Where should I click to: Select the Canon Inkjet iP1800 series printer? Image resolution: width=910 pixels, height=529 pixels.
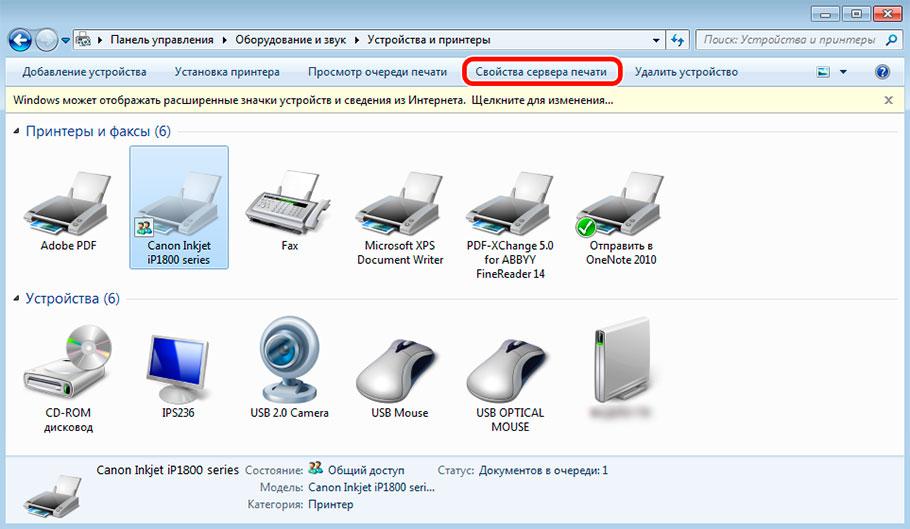click(179, 207)
